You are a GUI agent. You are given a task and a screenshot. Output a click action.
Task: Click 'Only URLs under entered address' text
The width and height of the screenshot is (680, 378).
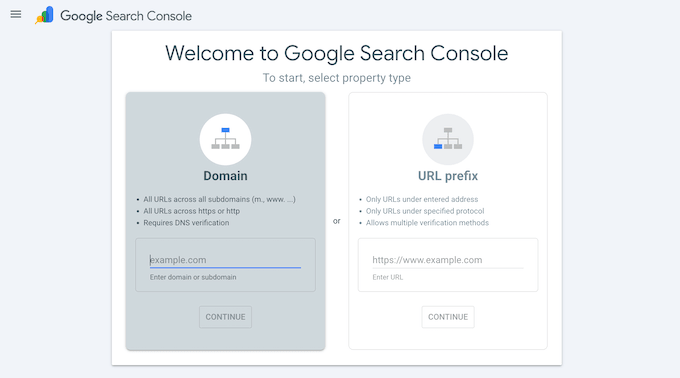pyautogui.click(x=422, y=199)
